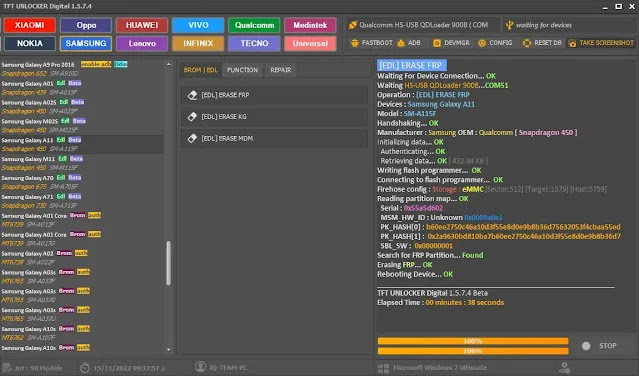This screenshot has width=639, height=376.
Task: Click eraser icon beside [EDL] ERASE MDM
Action: [192, 139]
